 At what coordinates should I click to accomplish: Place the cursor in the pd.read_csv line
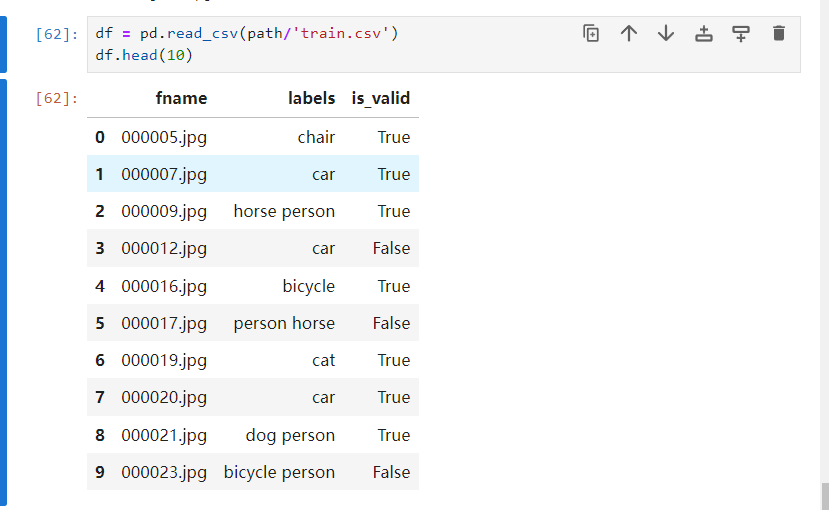click(x=246, y=34)
